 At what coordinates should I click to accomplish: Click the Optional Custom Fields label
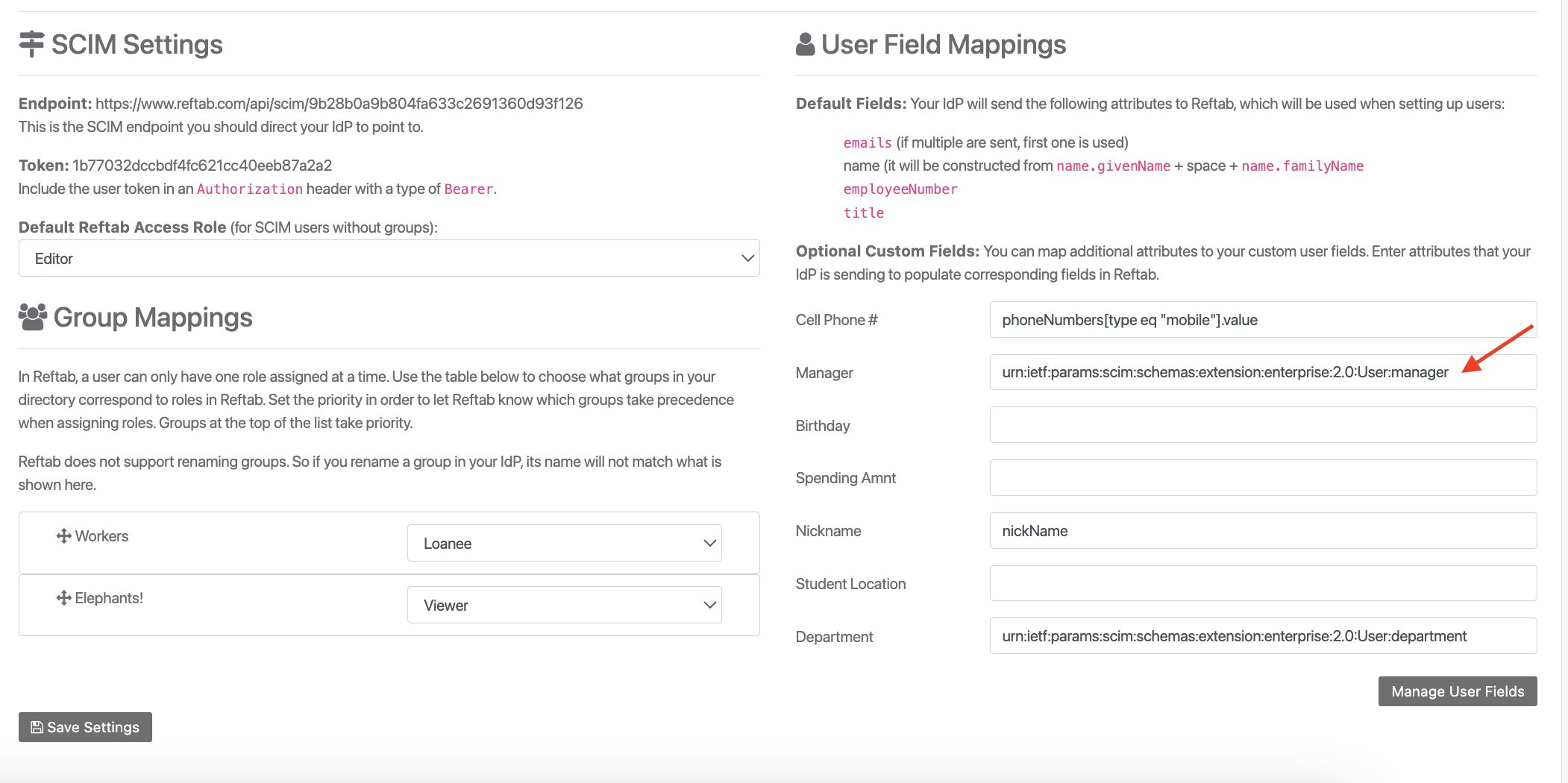(x=888, y=251)
